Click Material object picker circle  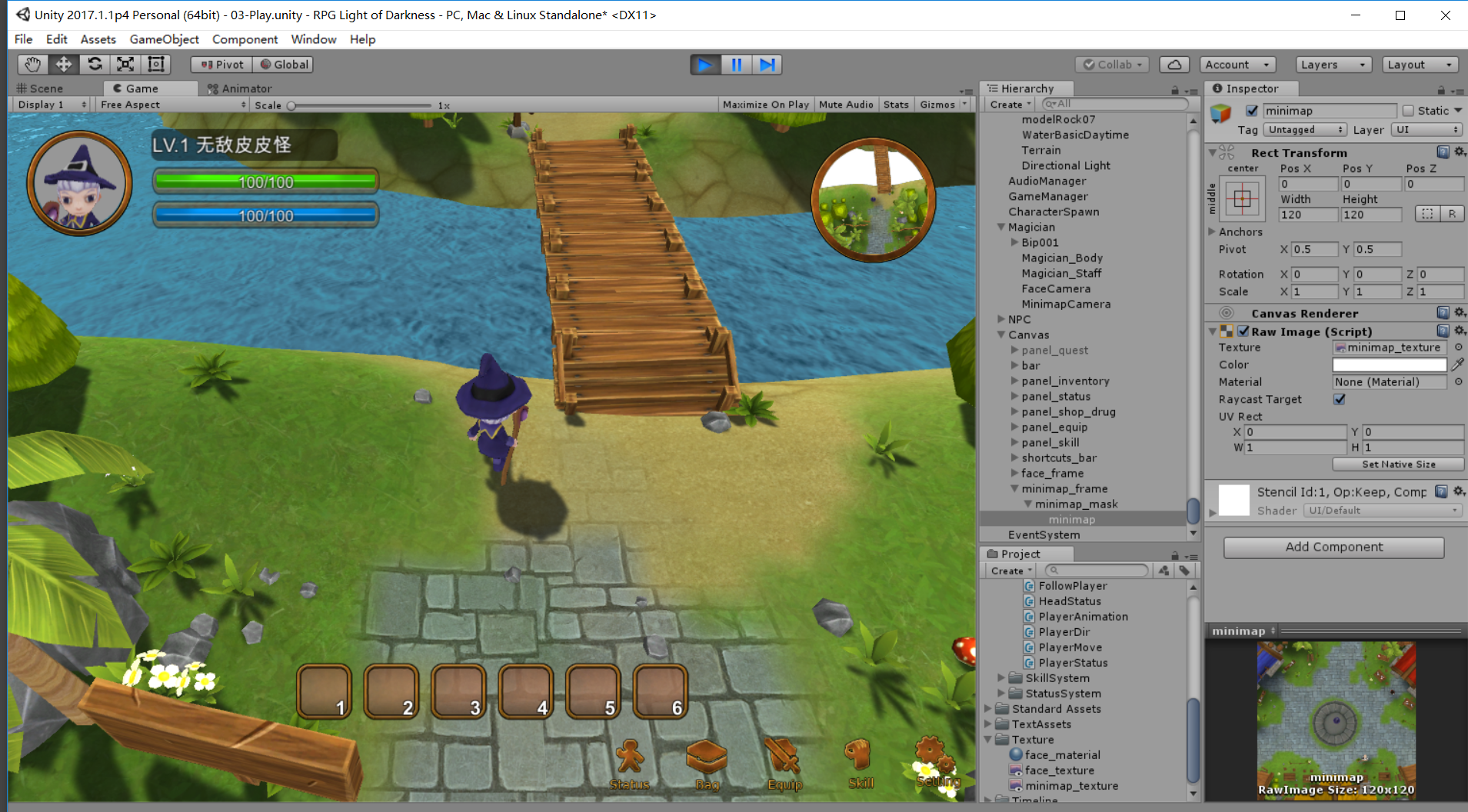click(1458, 381)
